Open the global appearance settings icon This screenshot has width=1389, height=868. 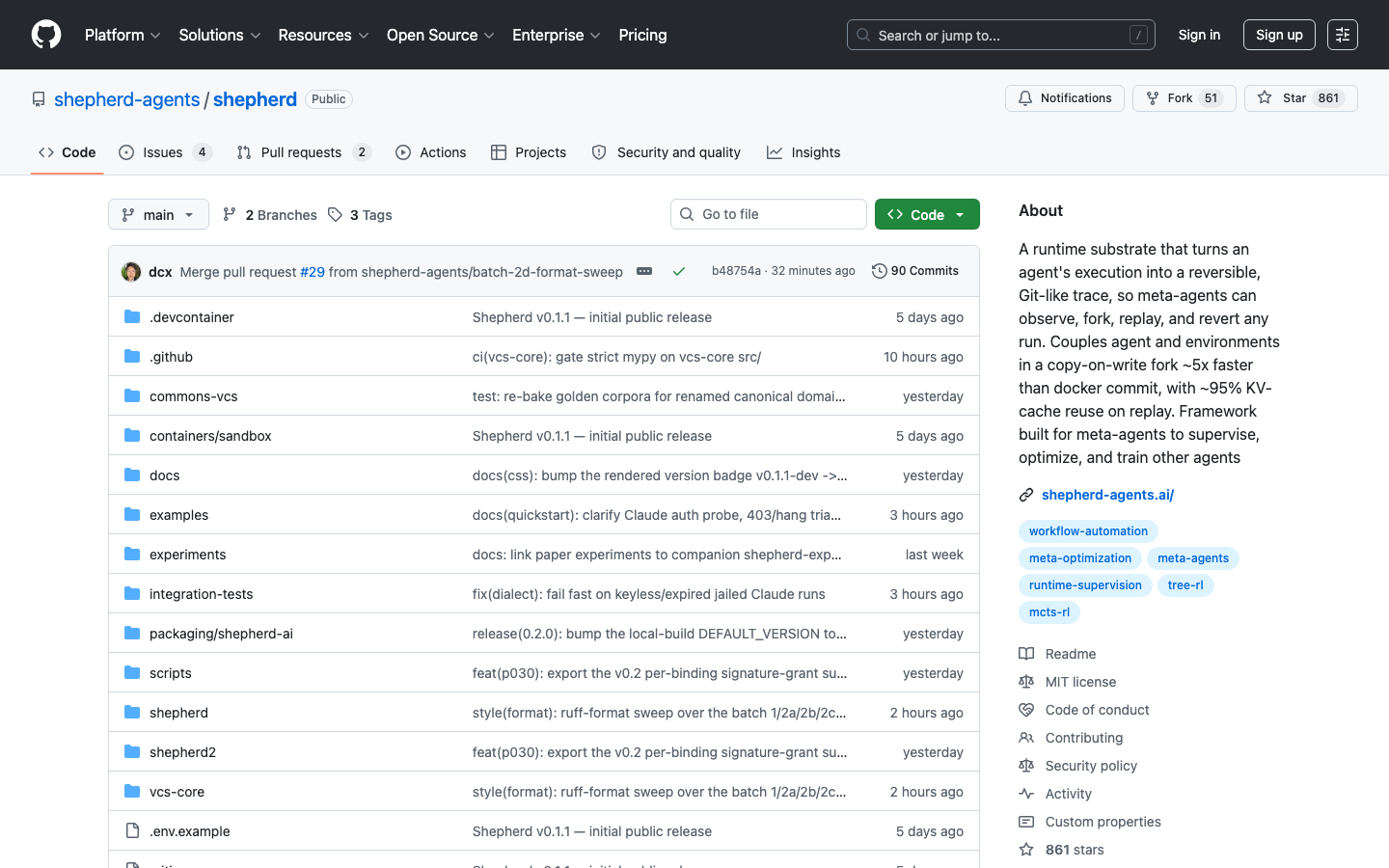coord(1343,35)
